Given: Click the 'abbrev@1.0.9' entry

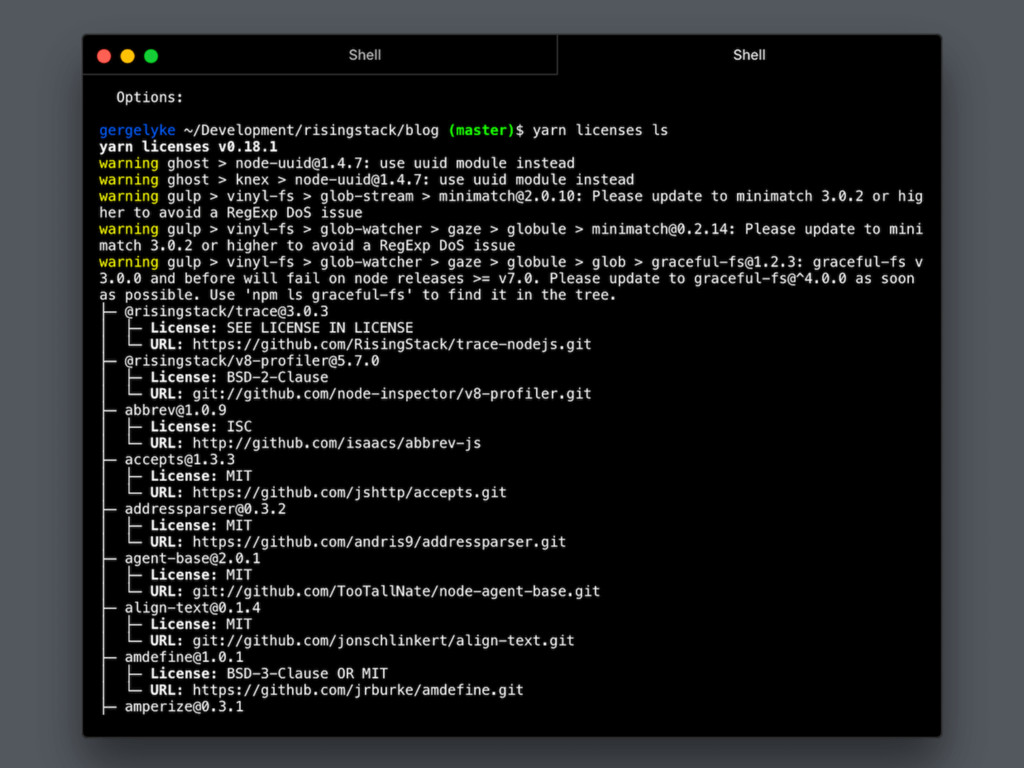Looking at the screenshot, I should tap(176, 410).
